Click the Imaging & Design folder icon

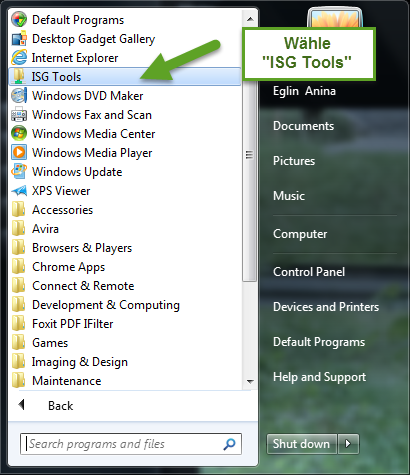tap(18, 362)
